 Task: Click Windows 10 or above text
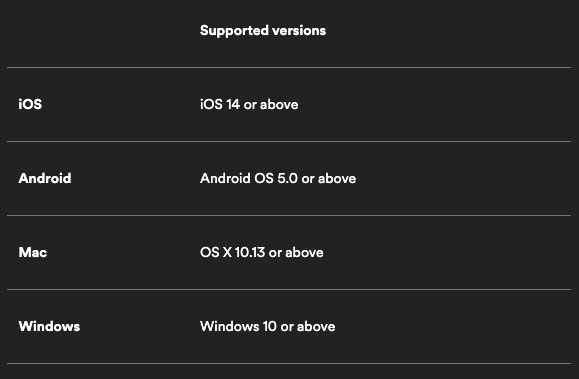(268, 326)
